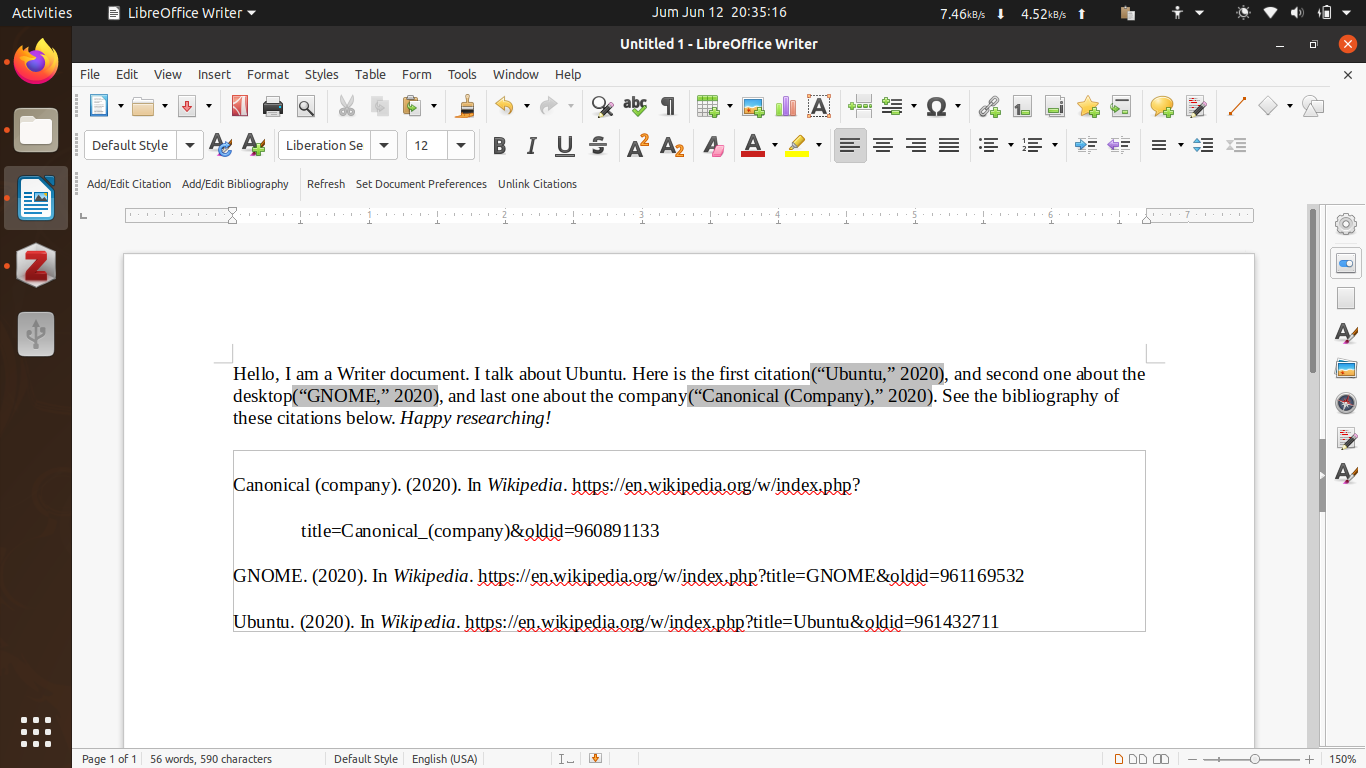Expand the Liberation Serif font name dropdown

[384, 145]
